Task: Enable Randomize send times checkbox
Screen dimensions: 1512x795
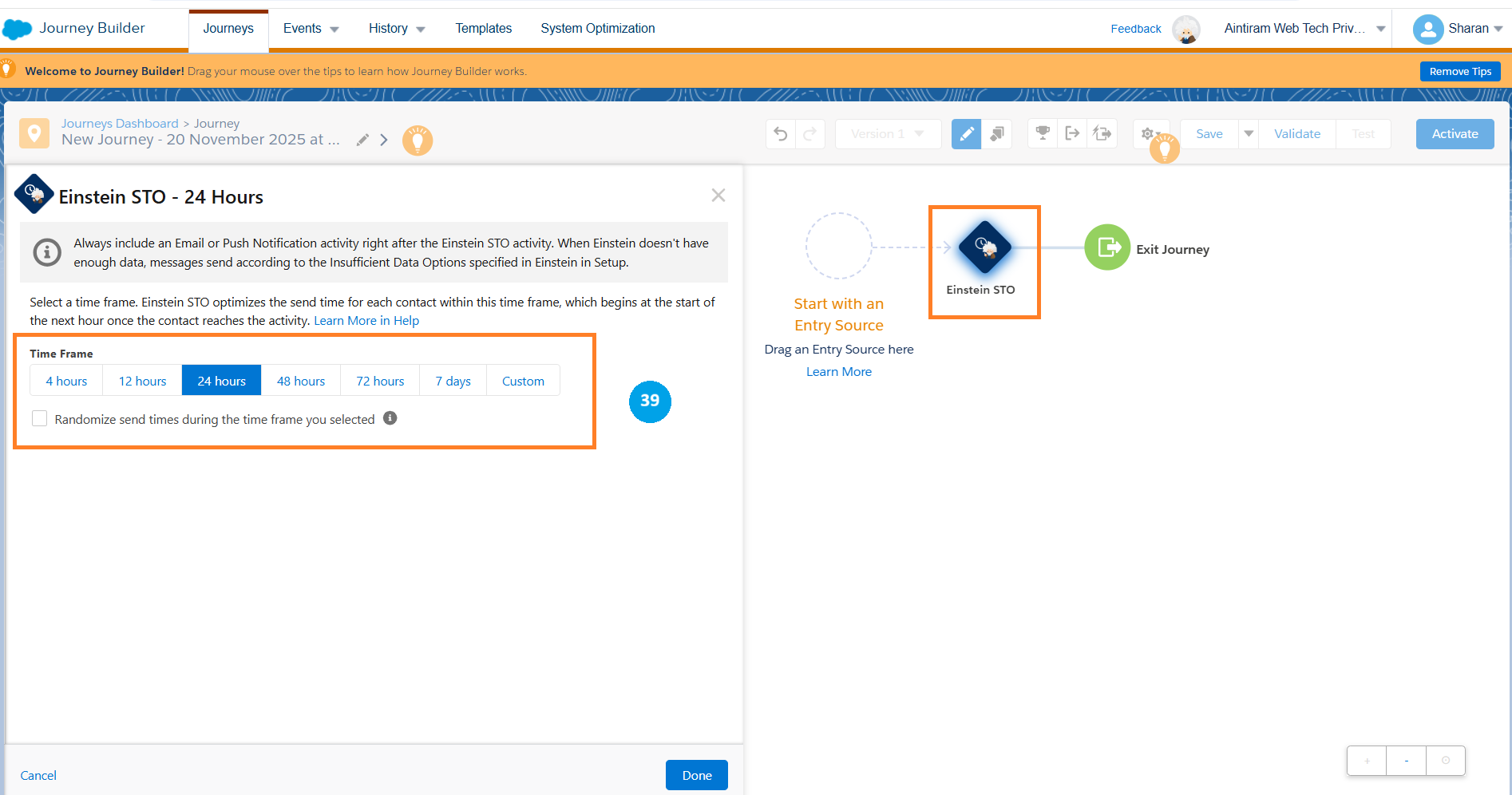Action: pos(40,419)
